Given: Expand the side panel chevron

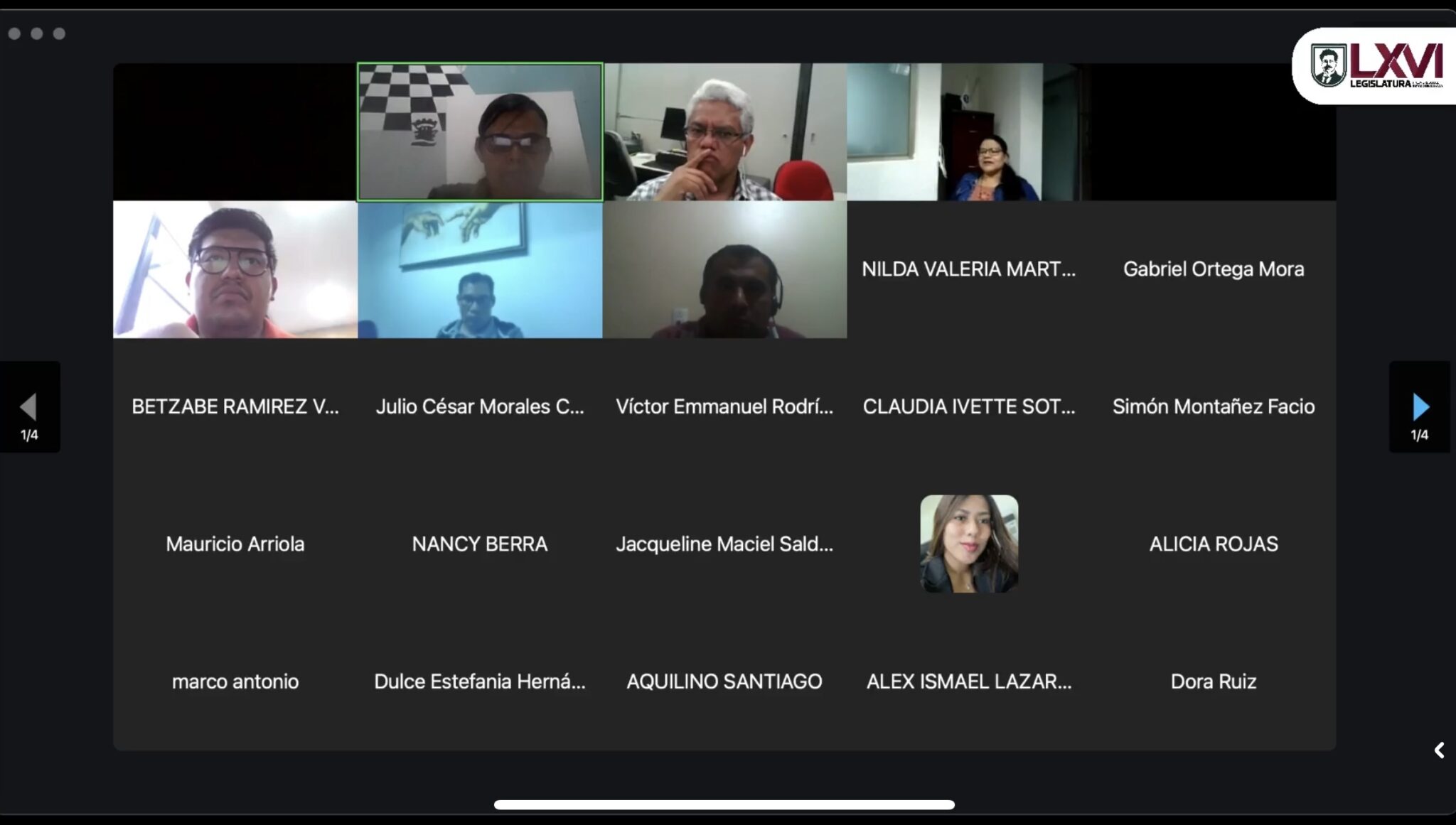Looking at the screenshot, I should (x=1440, y=750).
